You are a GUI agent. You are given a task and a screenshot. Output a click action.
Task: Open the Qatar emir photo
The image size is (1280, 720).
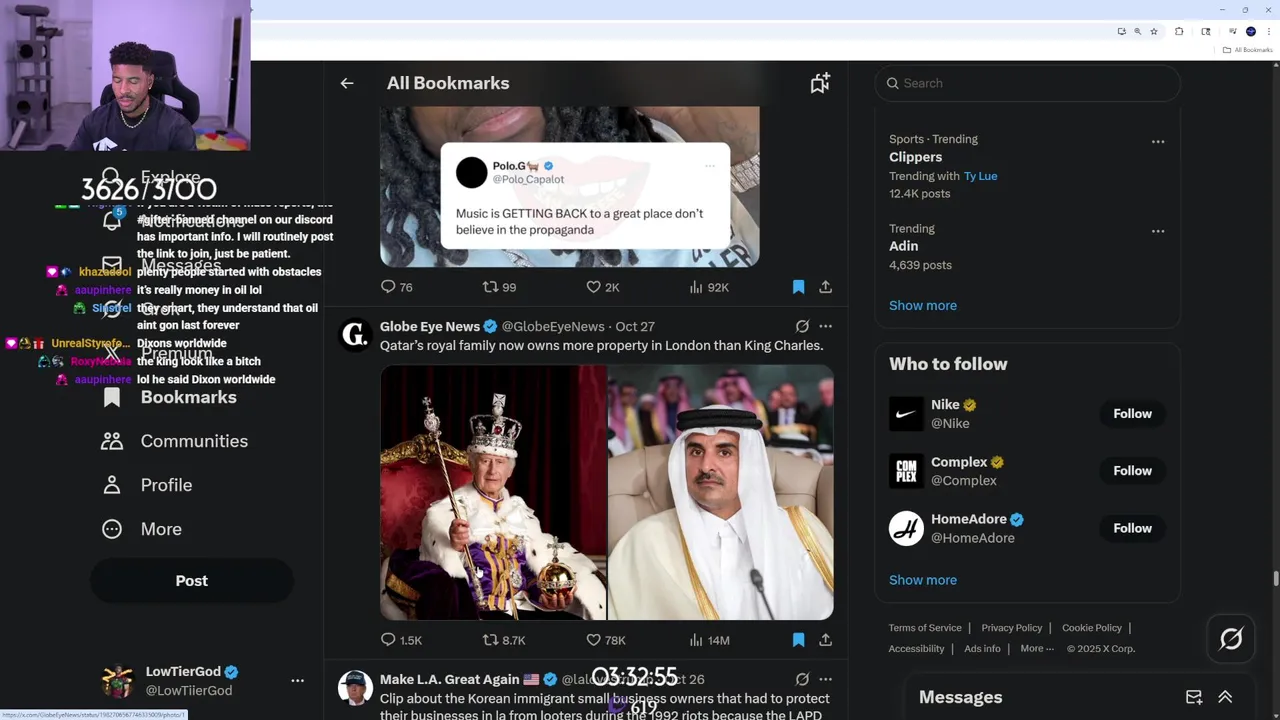(721, 492)
